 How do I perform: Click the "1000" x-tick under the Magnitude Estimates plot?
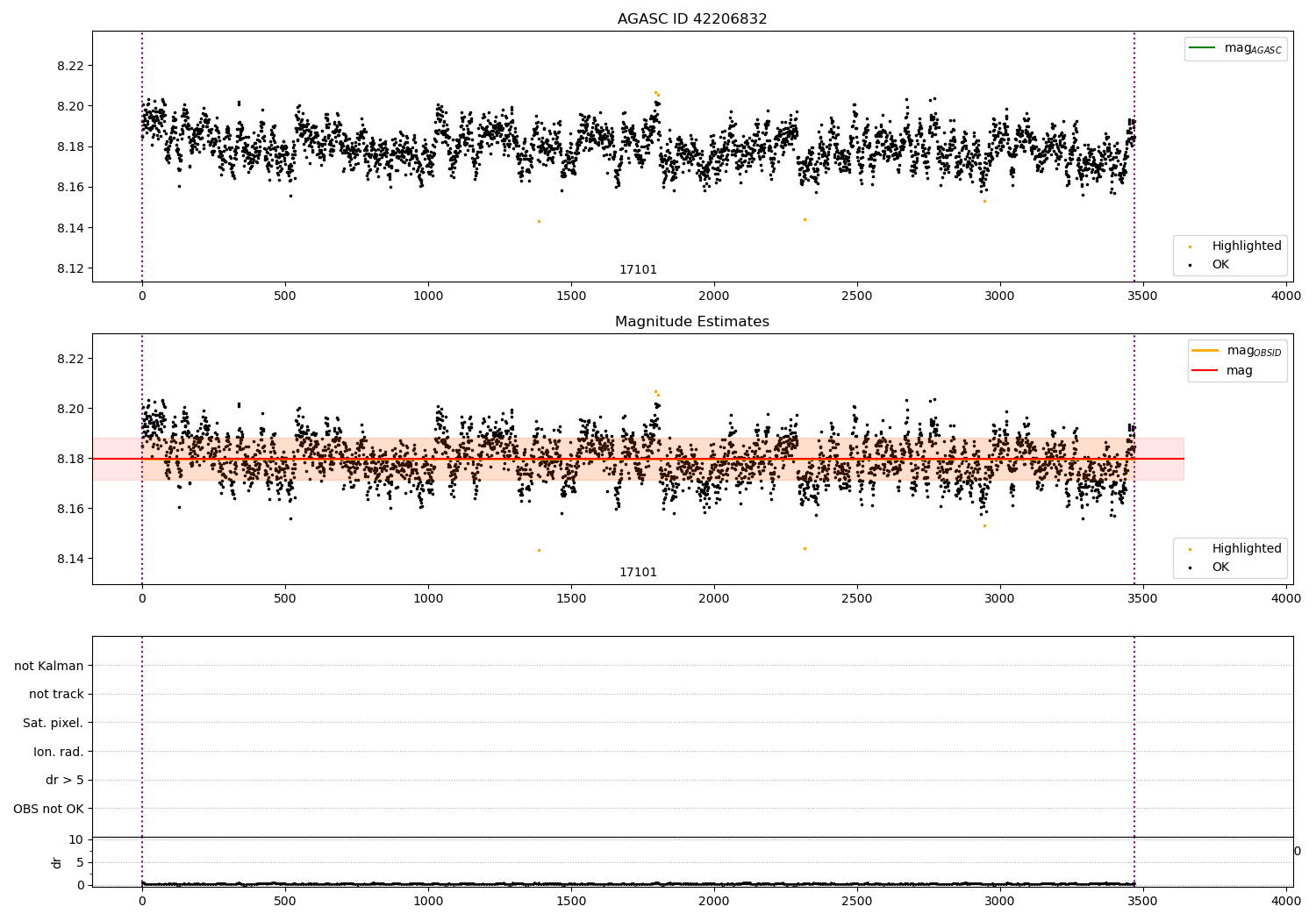tap(428, 598)
